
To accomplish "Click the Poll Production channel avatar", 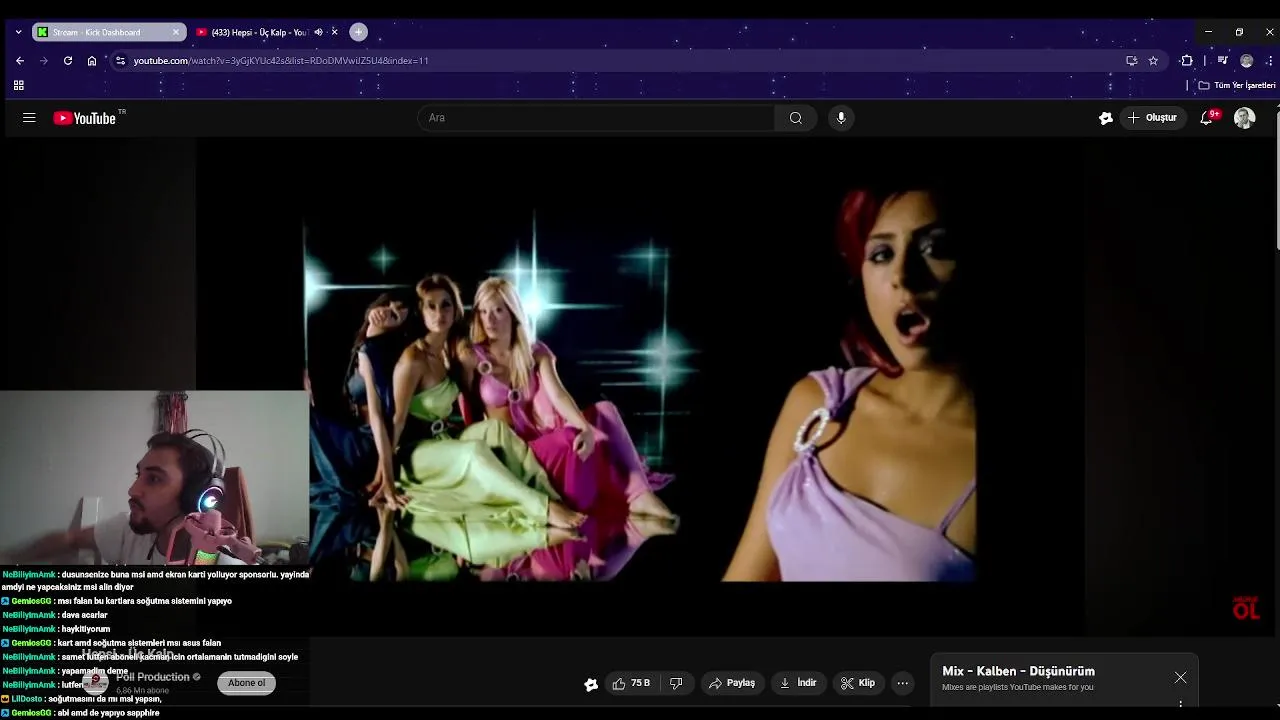I will tap(95, 683).
